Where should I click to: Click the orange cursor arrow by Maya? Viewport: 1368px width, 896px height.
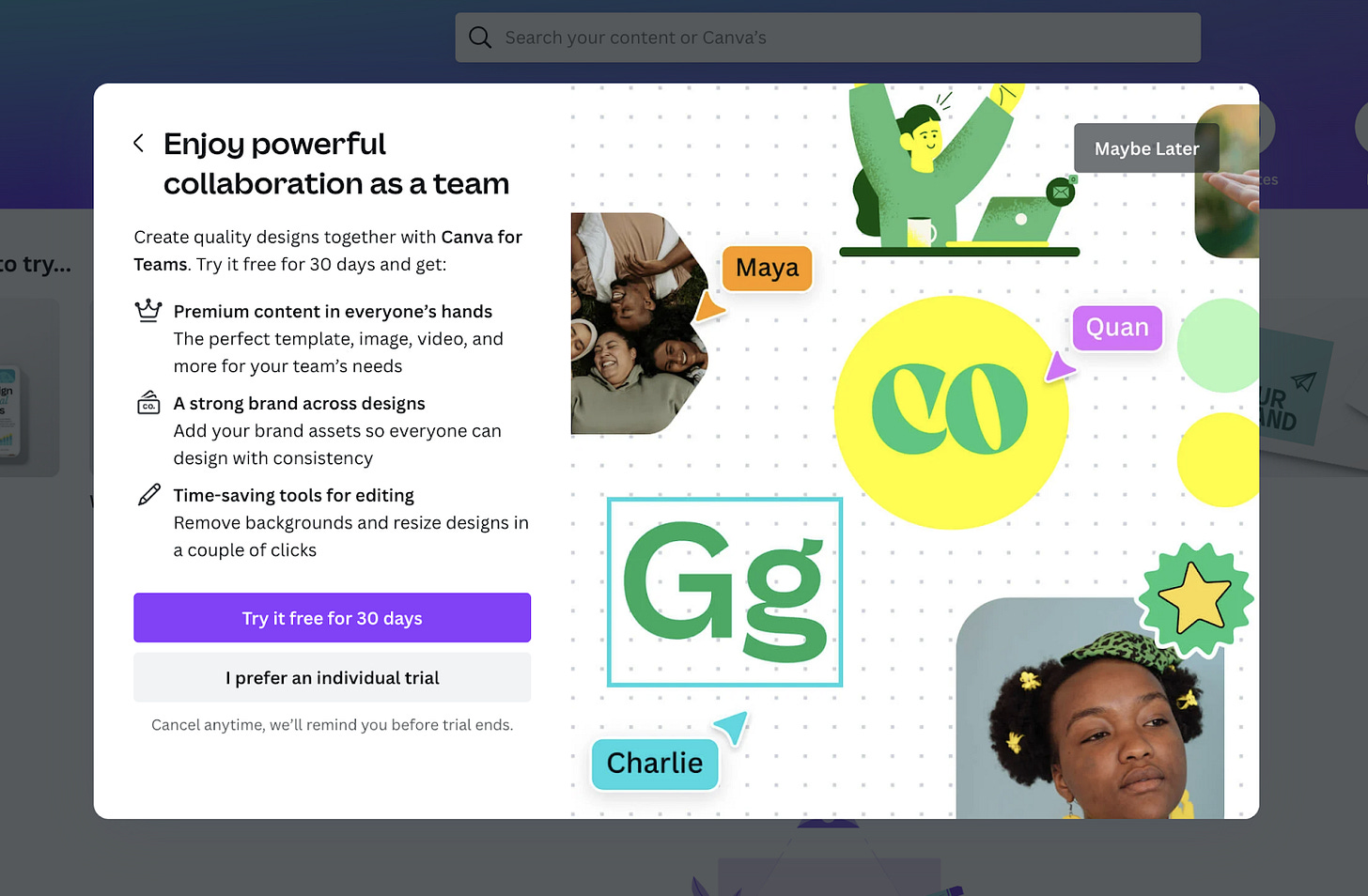[x=708, y=307]
